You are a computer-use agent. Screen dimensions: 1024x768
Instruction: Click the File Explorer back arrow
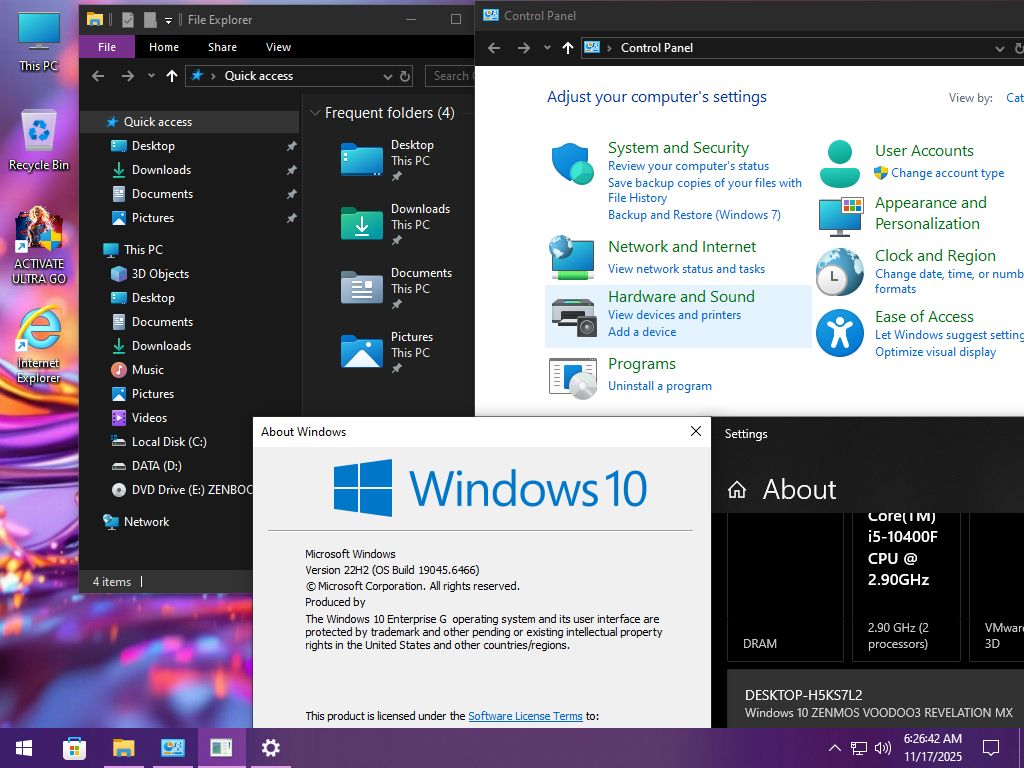[98, 76]
